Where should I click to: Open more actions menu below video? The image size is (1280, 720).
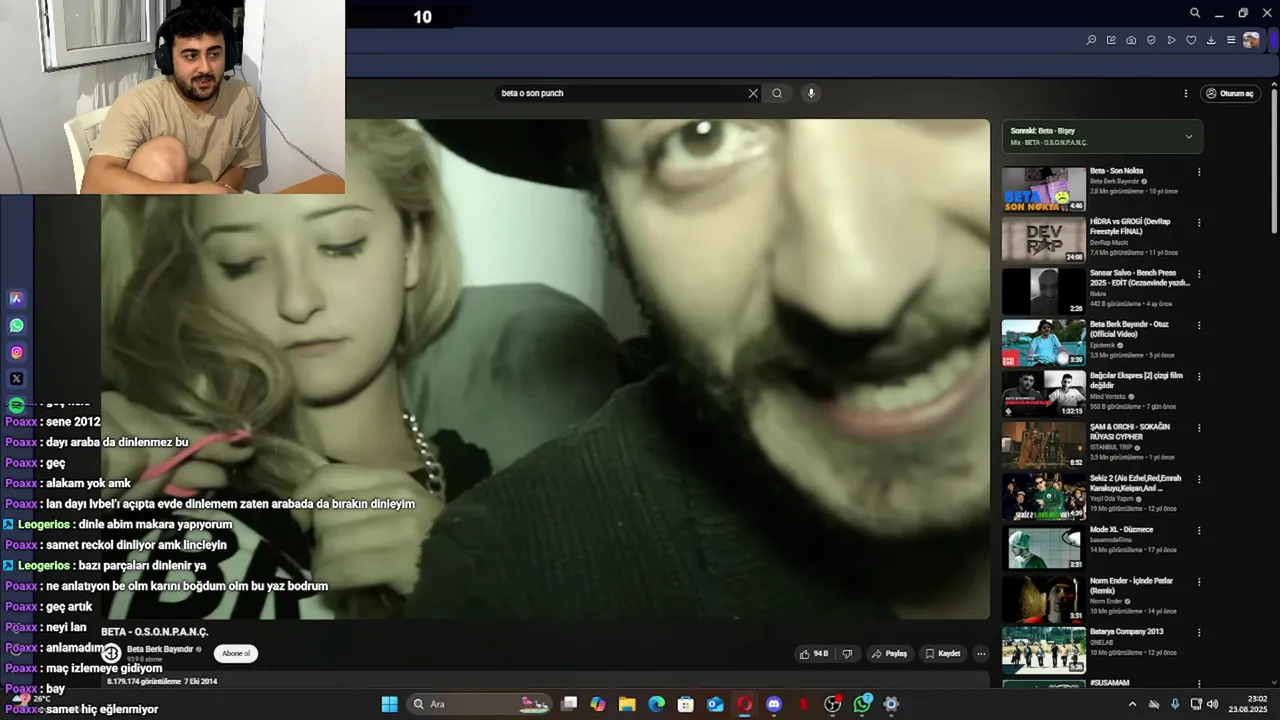coord(981,654)
